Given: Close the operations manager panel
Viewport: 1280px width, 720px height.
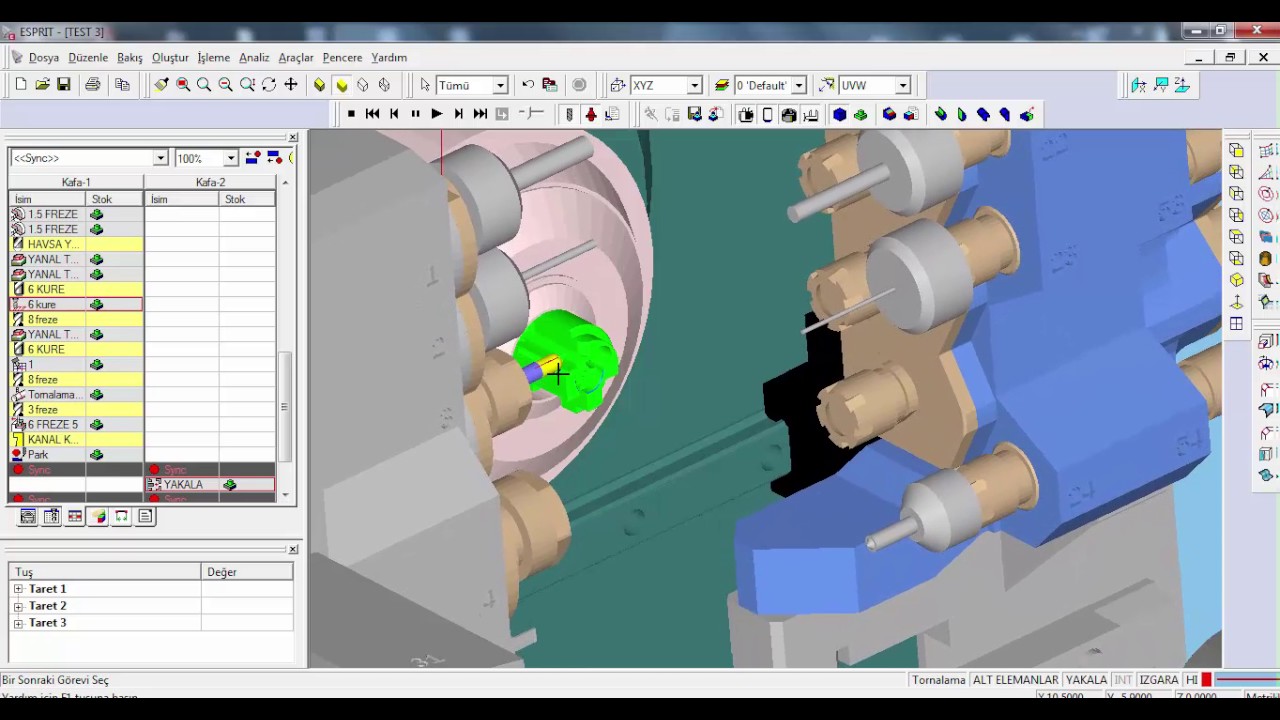Looking at the screenshot, I should coord(293,137).
